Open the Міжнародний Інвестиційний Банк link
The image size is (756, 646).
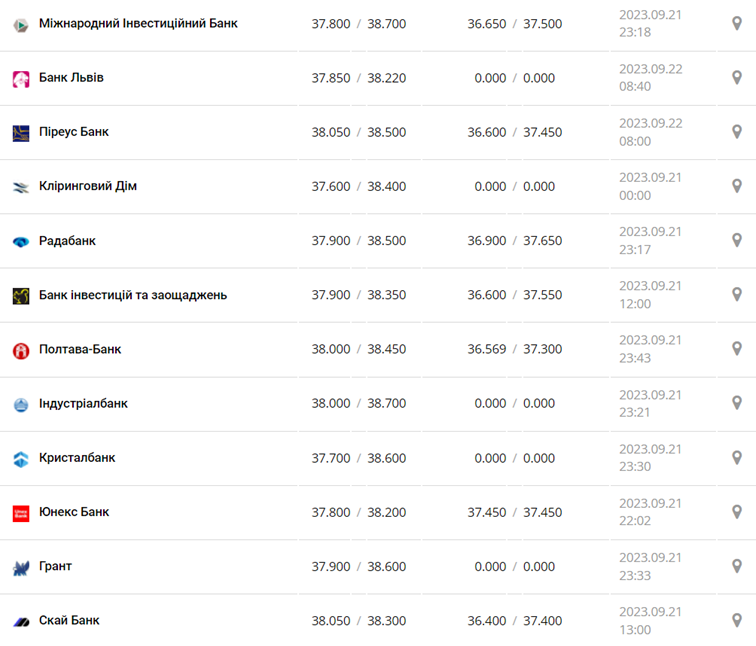tap(138, 23)
